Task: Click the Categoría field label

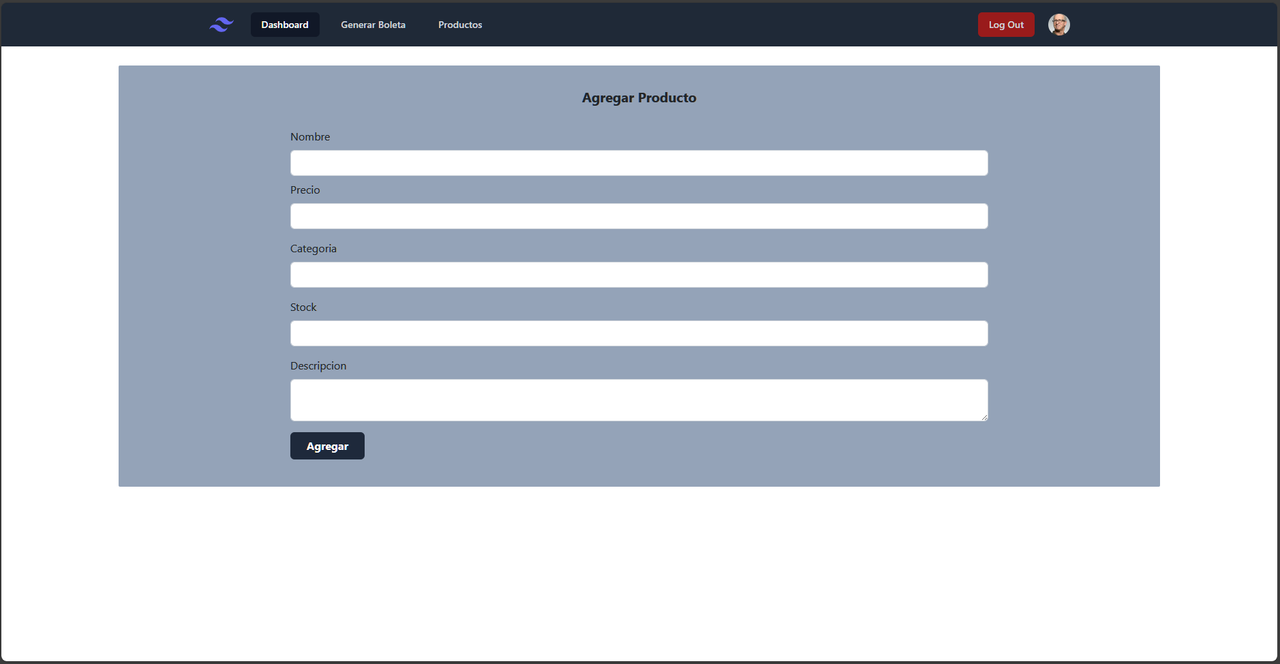Action: (313, 248)
